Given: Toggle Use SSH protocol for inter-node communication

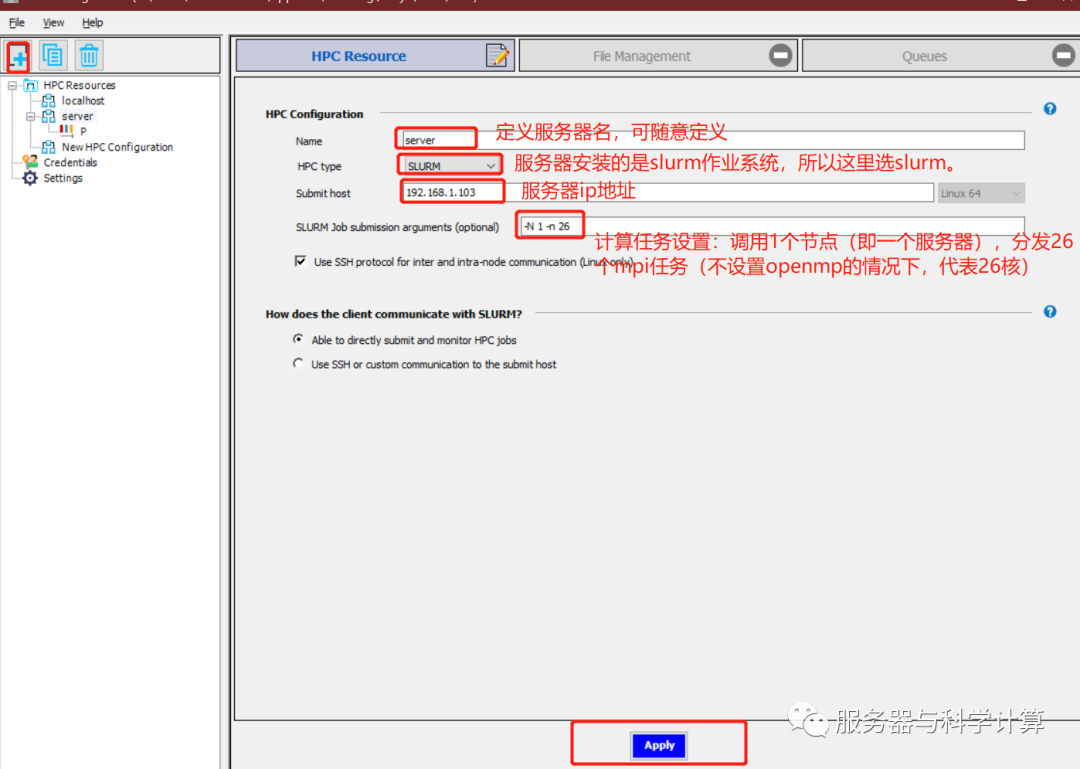Looking at the screenshot, I should pos(300,261).
